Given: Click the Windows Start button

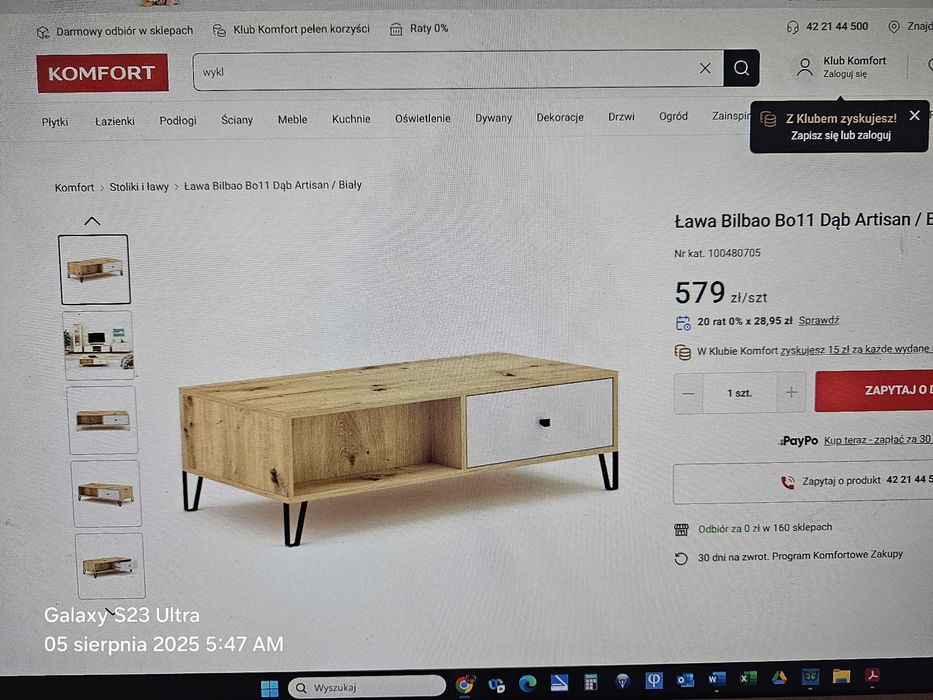Looking at the screenshot, I should (x=270, y=688).
